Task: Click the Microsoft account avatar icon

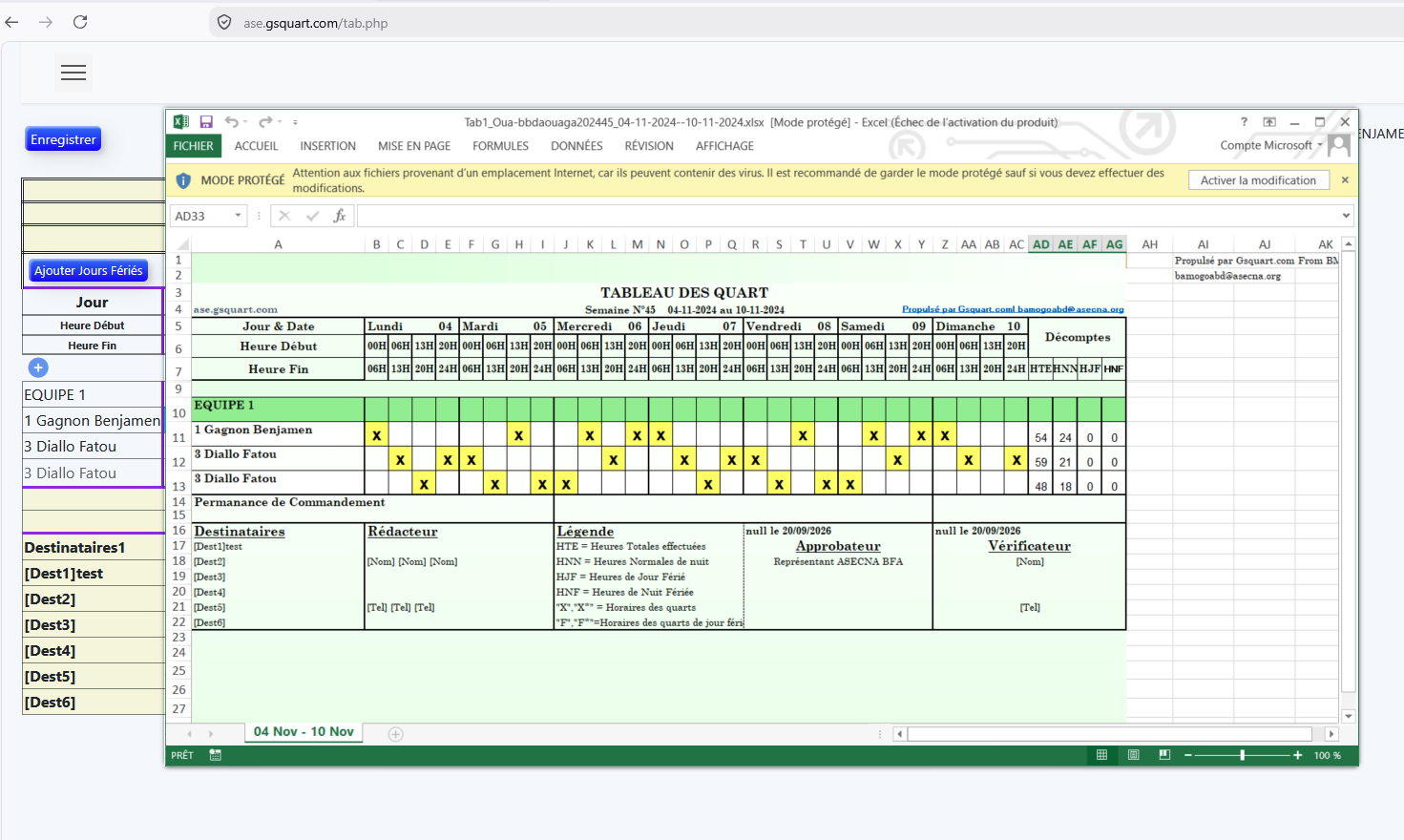Action: click(1339, 145)
